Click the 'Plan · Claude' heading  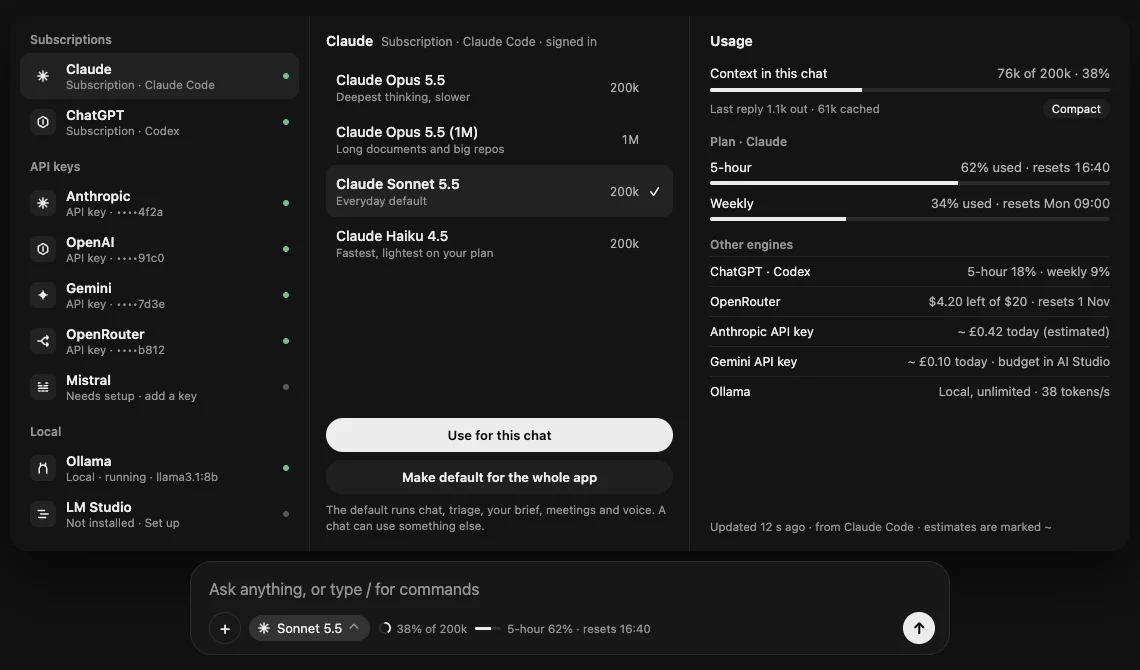748,142
